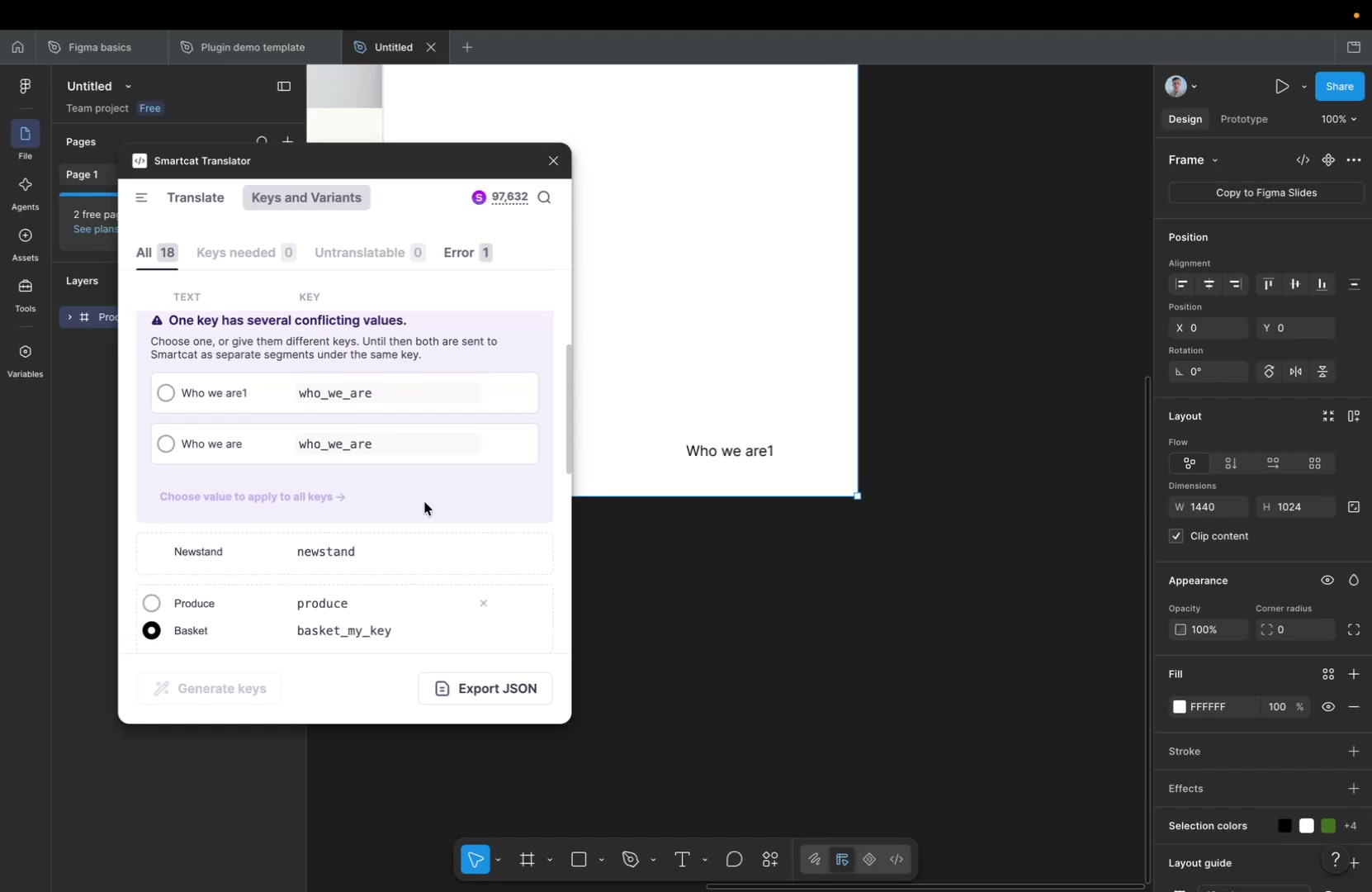Select the 'Who we are' radio button

tap(166, 444)
